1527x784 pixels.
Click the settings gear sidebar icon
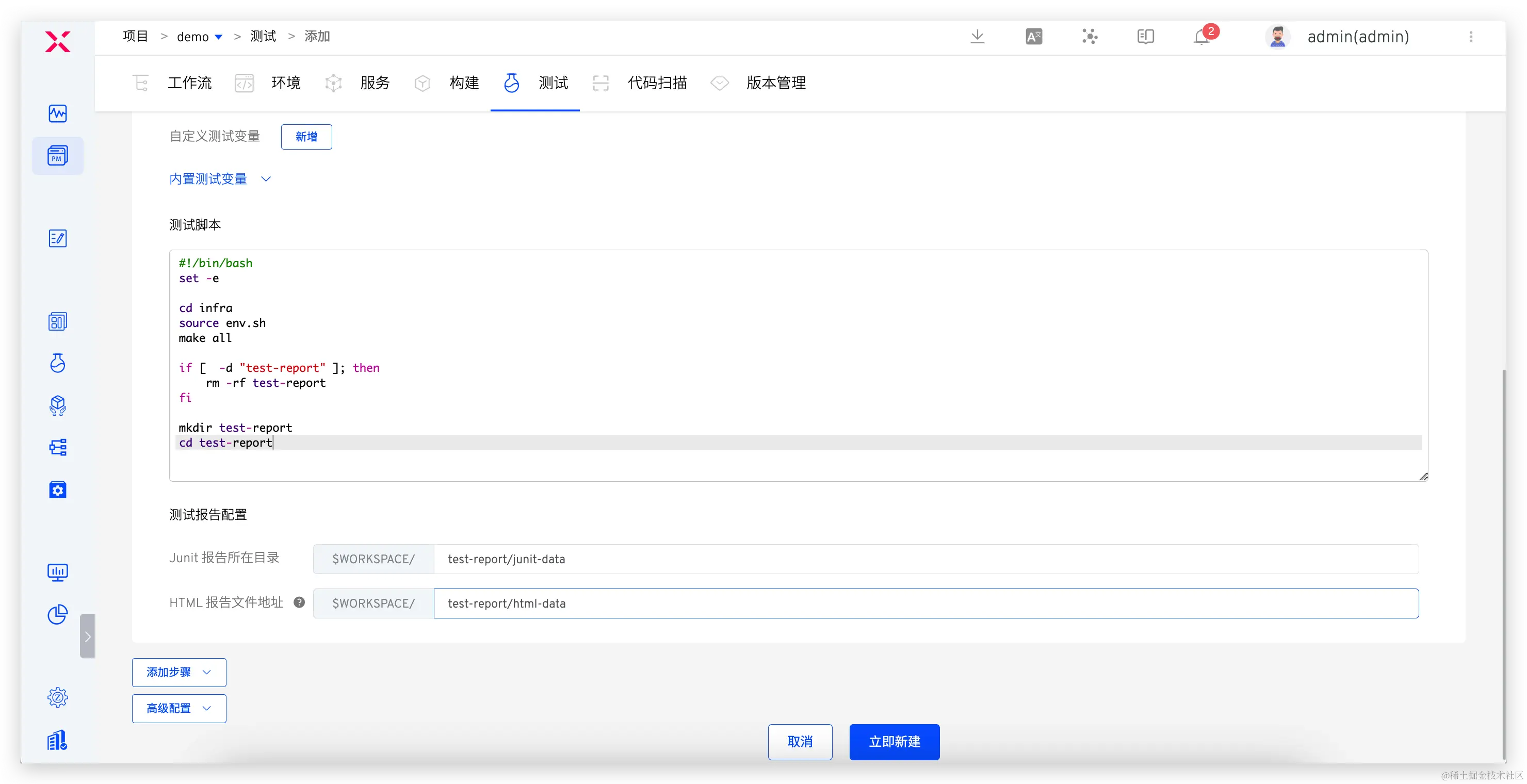pyautogui.click(x=57, y=697)
